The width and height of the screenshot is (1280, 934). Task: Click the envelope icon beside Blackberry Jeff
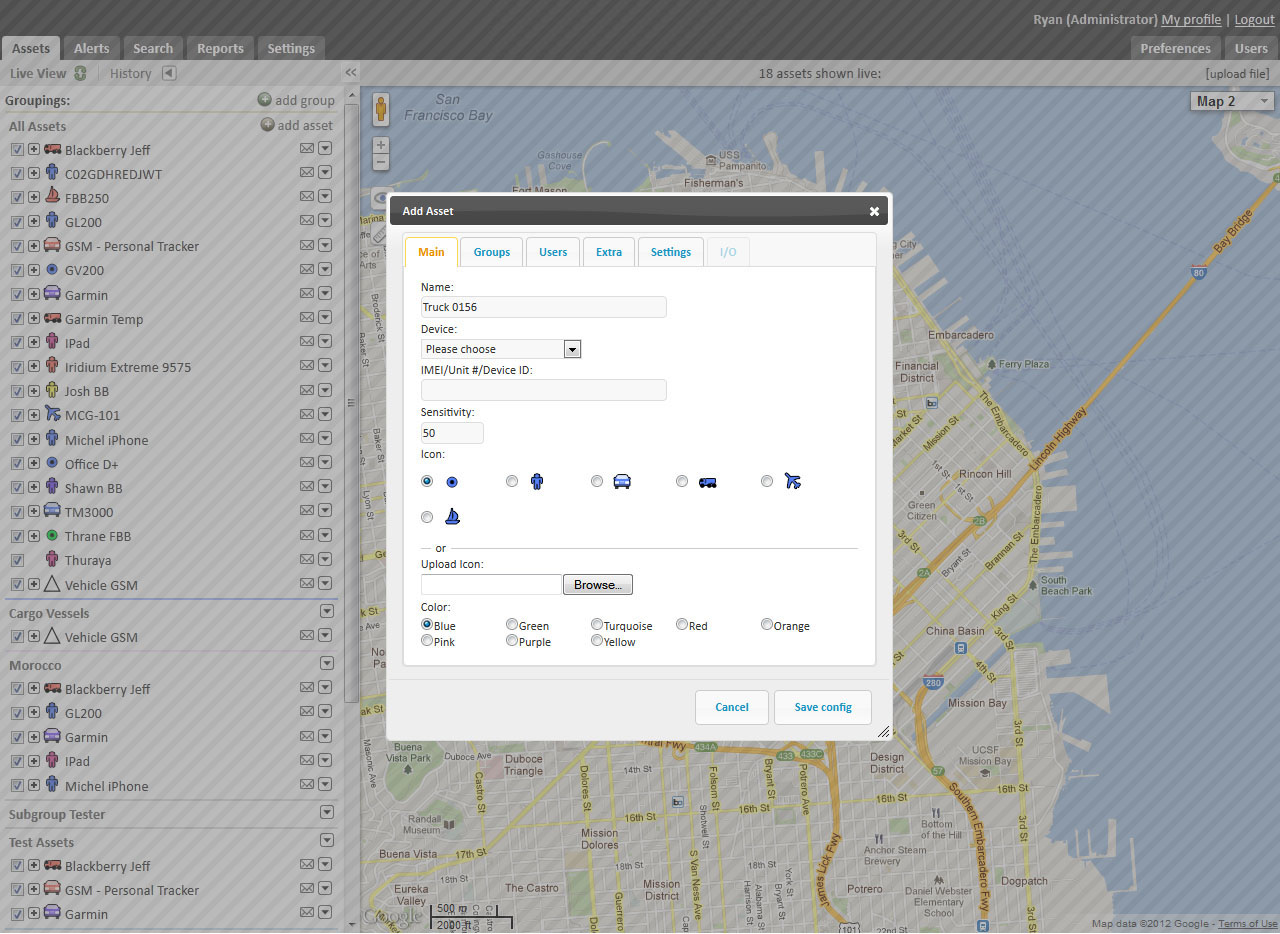tap(307, 149)
